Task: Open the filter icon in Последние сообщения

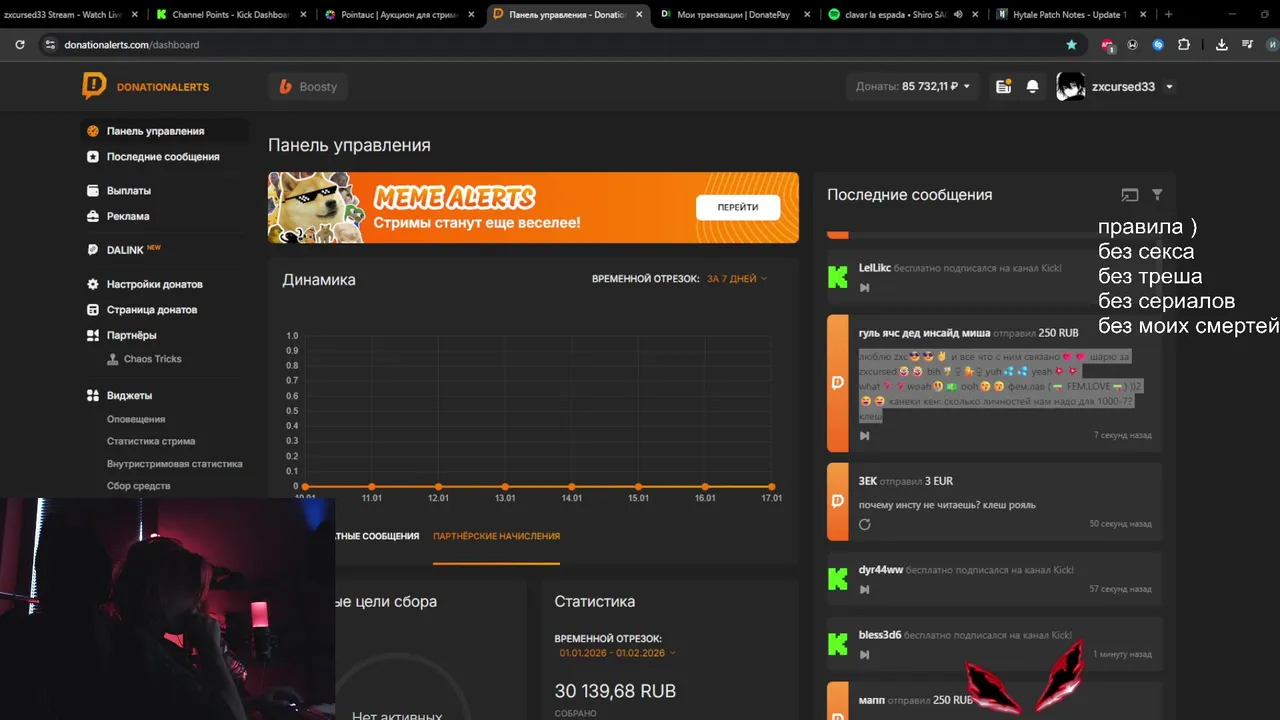Action: coord(1157,195)
